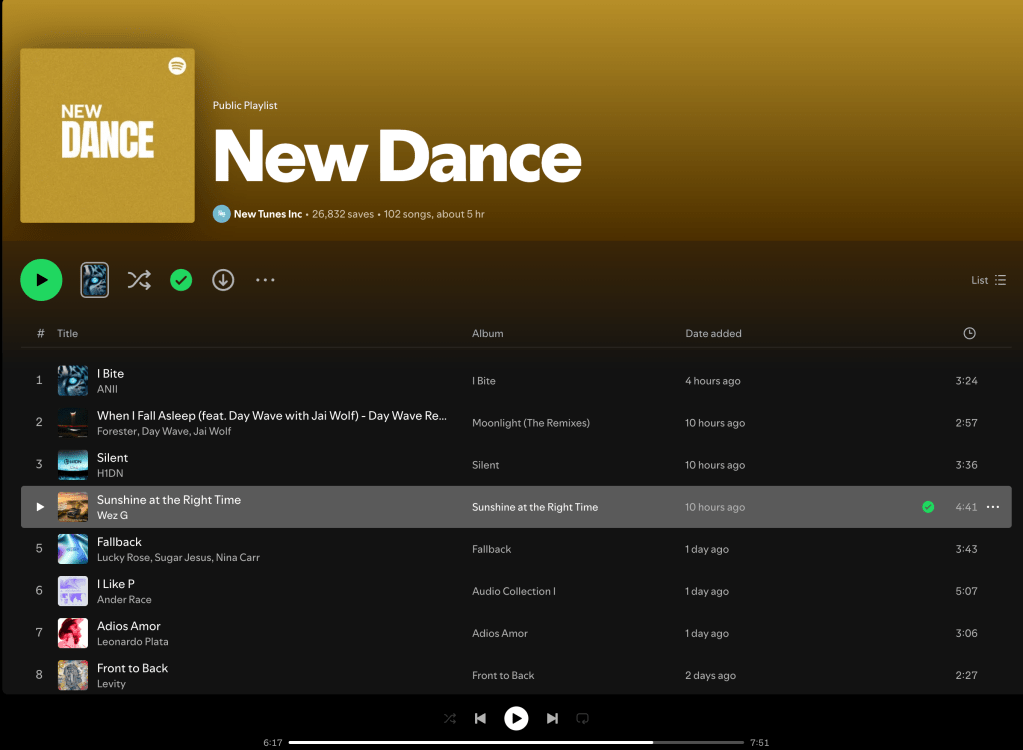Toggle repeat in bottom player bar
1023x750 pixels.
coord(583,718)
